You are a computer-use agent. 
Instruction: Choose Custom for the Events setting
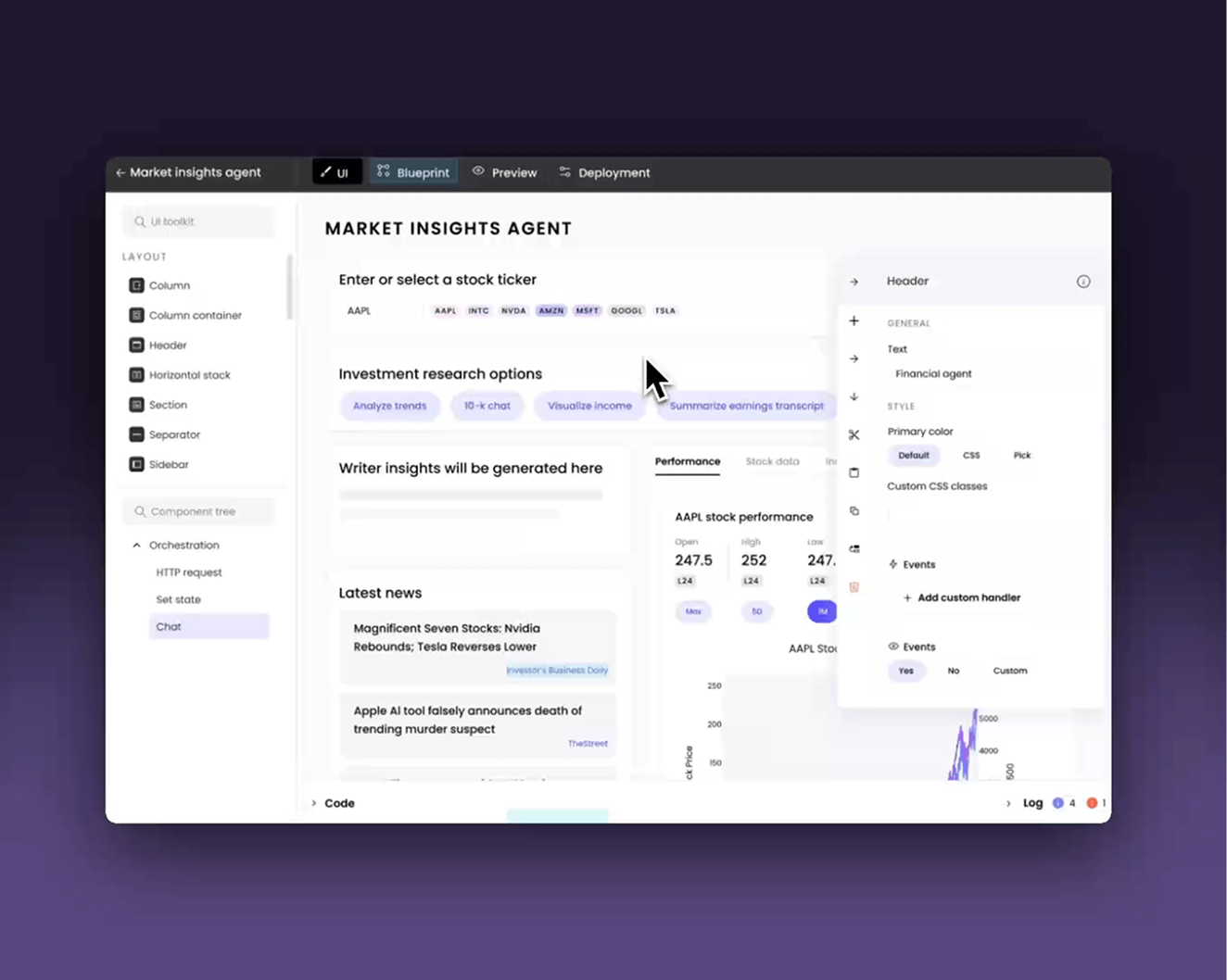1009,670
